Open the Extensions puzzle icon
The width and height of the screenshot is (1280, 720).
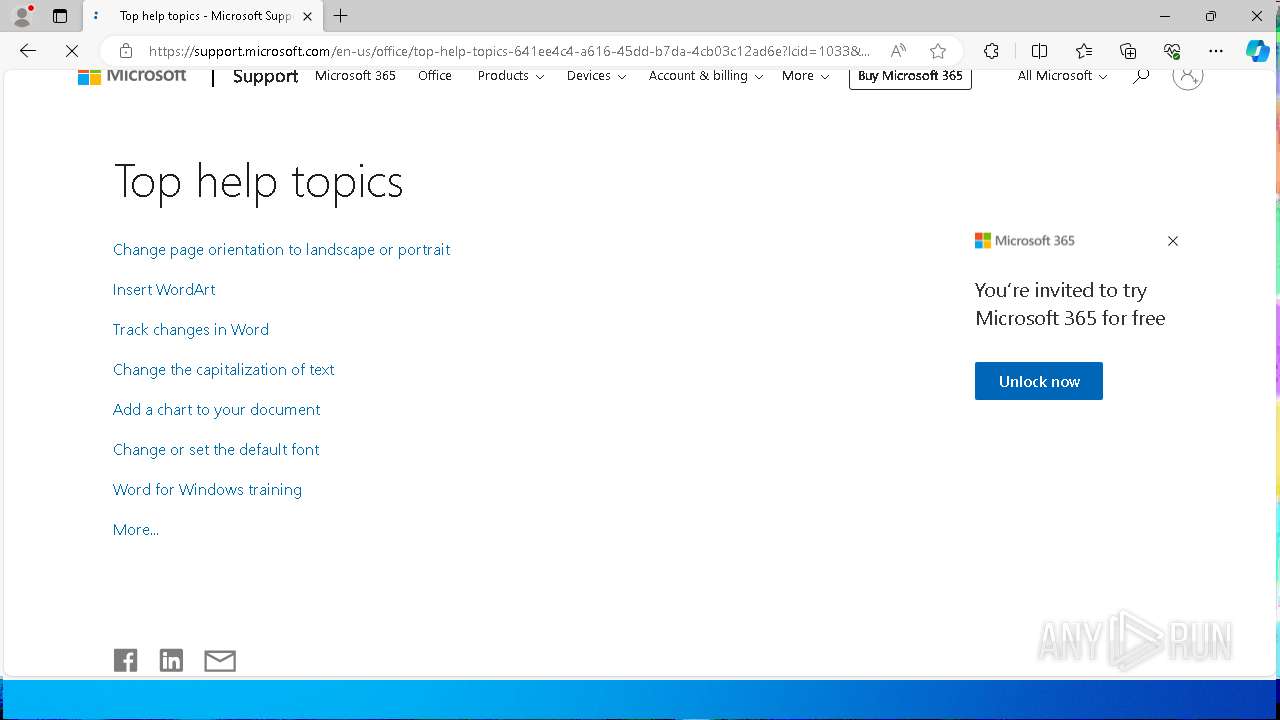(991, 51)
